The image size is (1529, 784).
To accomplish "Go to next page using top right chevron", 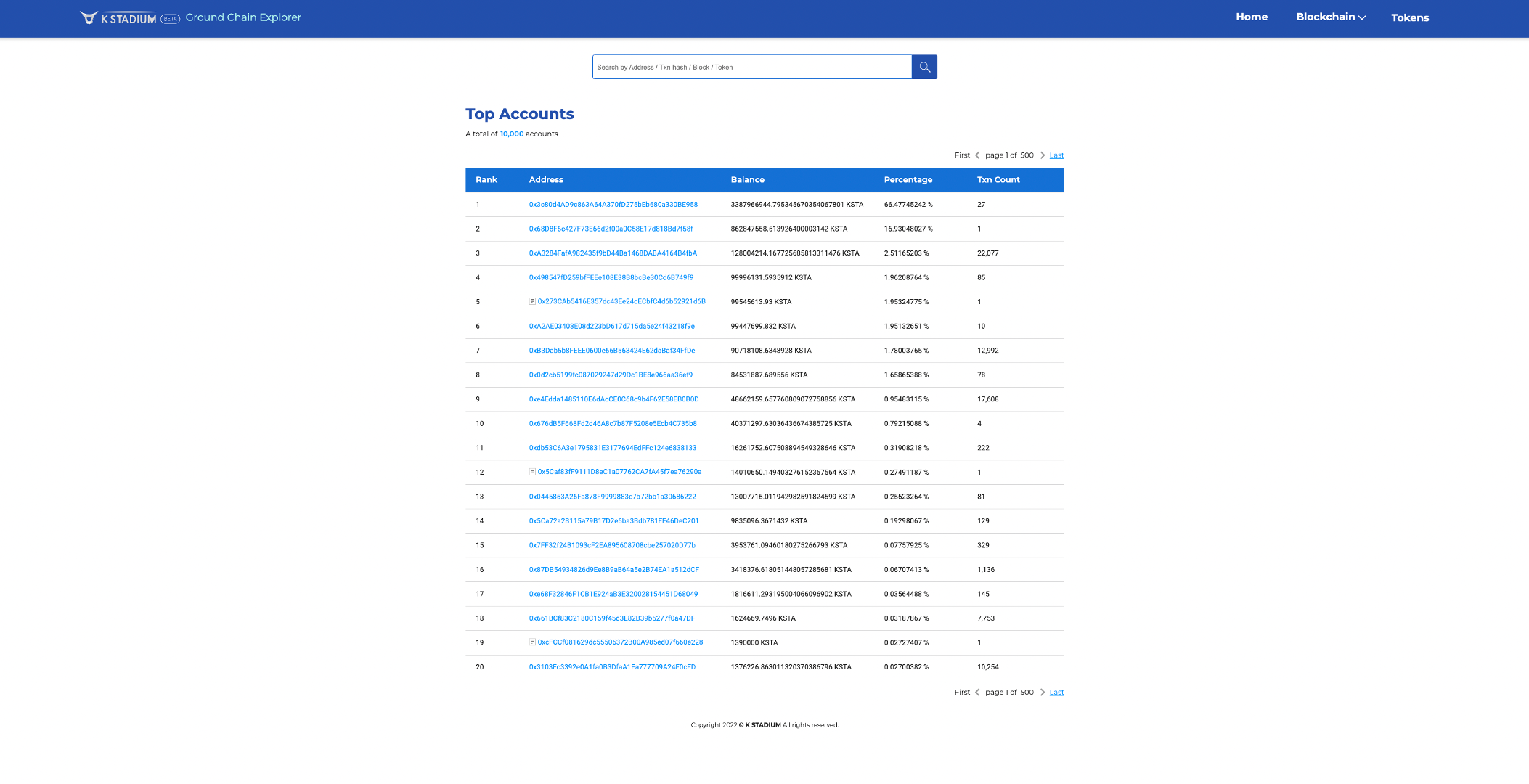I will click(x=1043, y=155).
